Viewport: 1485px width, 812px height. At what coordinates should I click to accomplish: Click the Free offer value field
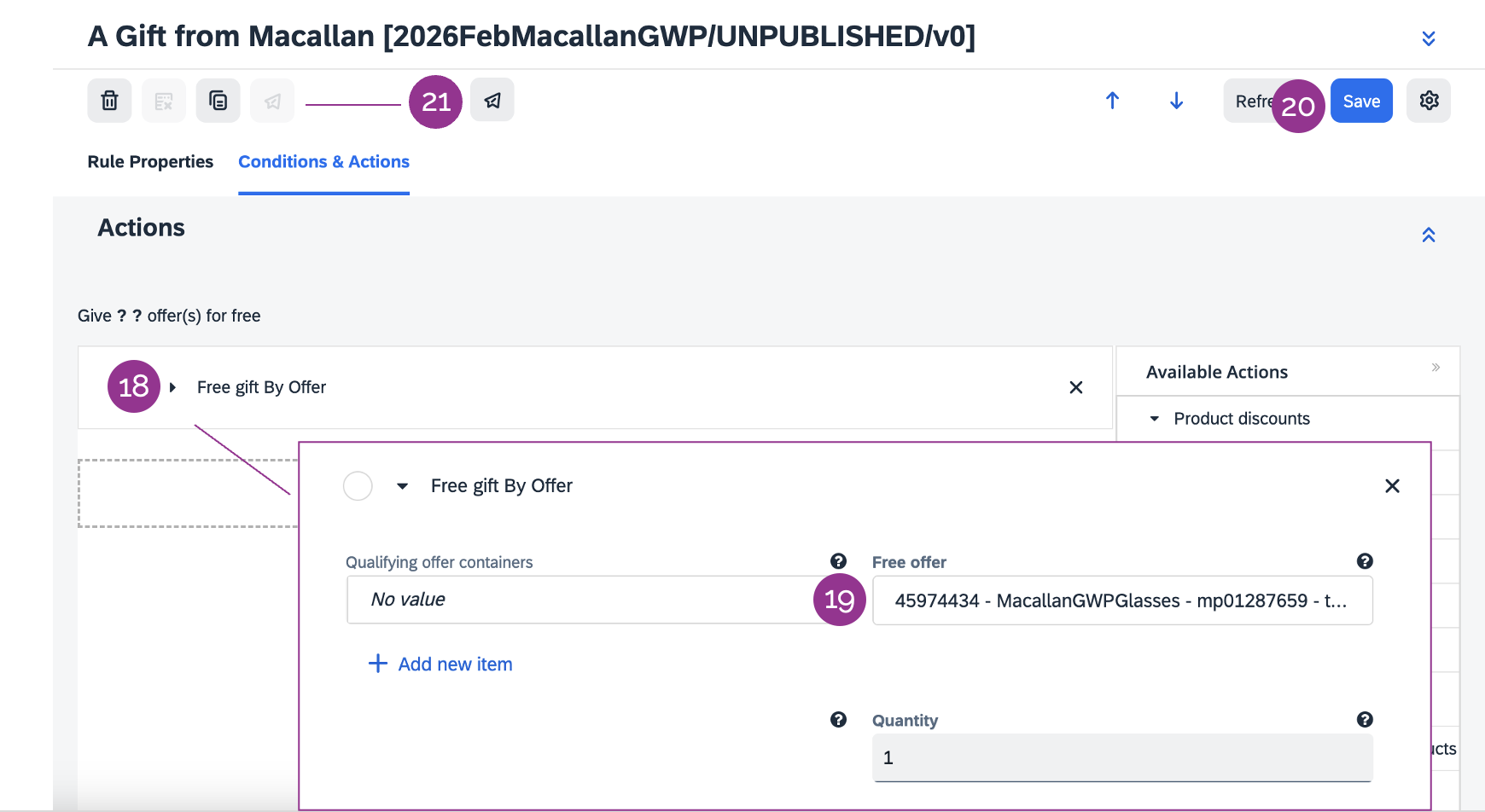(1121, 600)
